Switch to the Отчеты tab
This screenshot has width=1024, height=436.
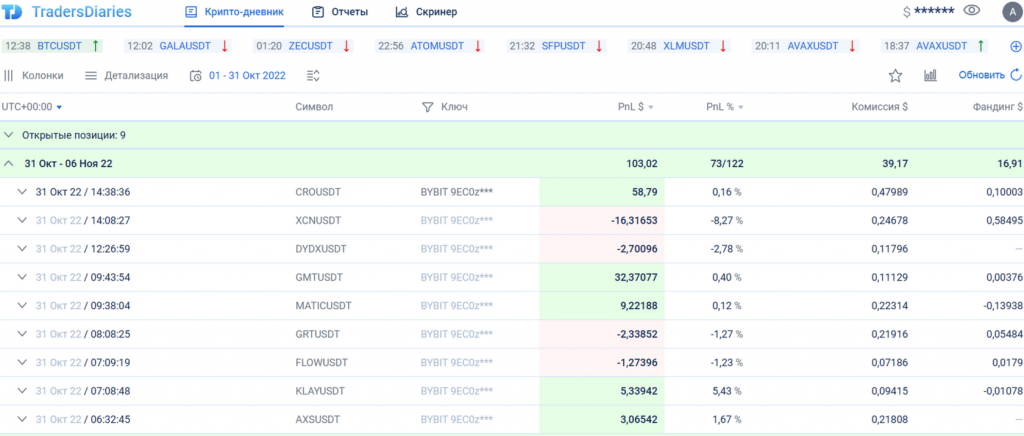point(340,12)
